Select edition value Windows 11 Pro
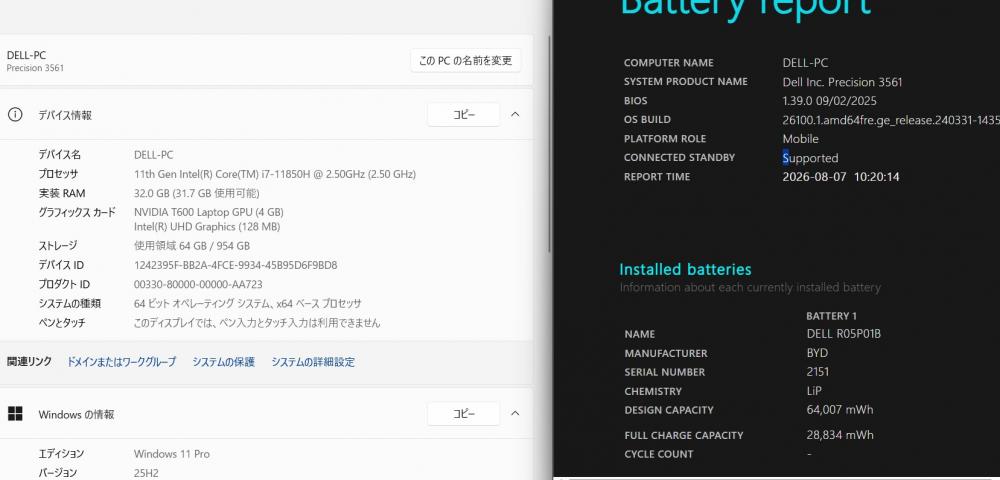The image size is (1000, 480). [172, 454]
